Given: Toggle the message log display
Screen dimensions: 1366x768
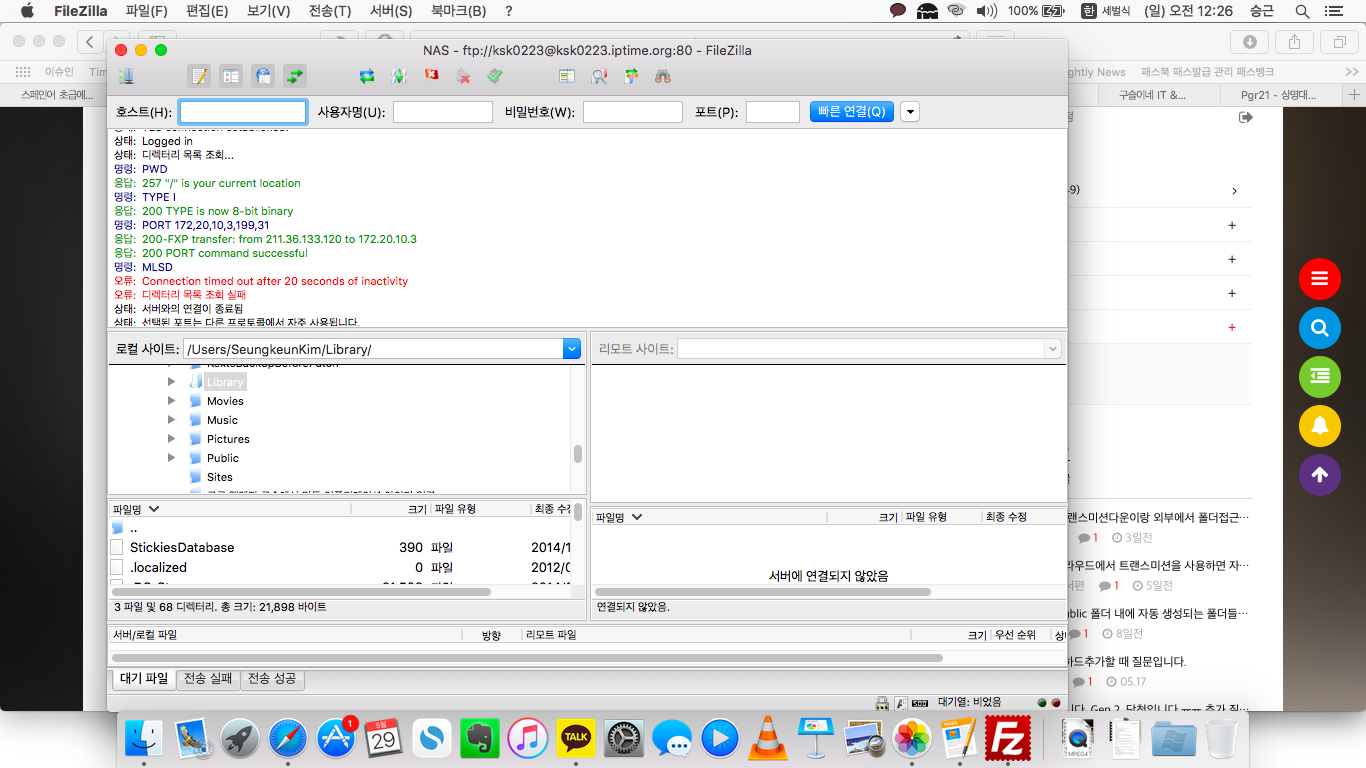Looking at the screenshot, I should [199, 76].
